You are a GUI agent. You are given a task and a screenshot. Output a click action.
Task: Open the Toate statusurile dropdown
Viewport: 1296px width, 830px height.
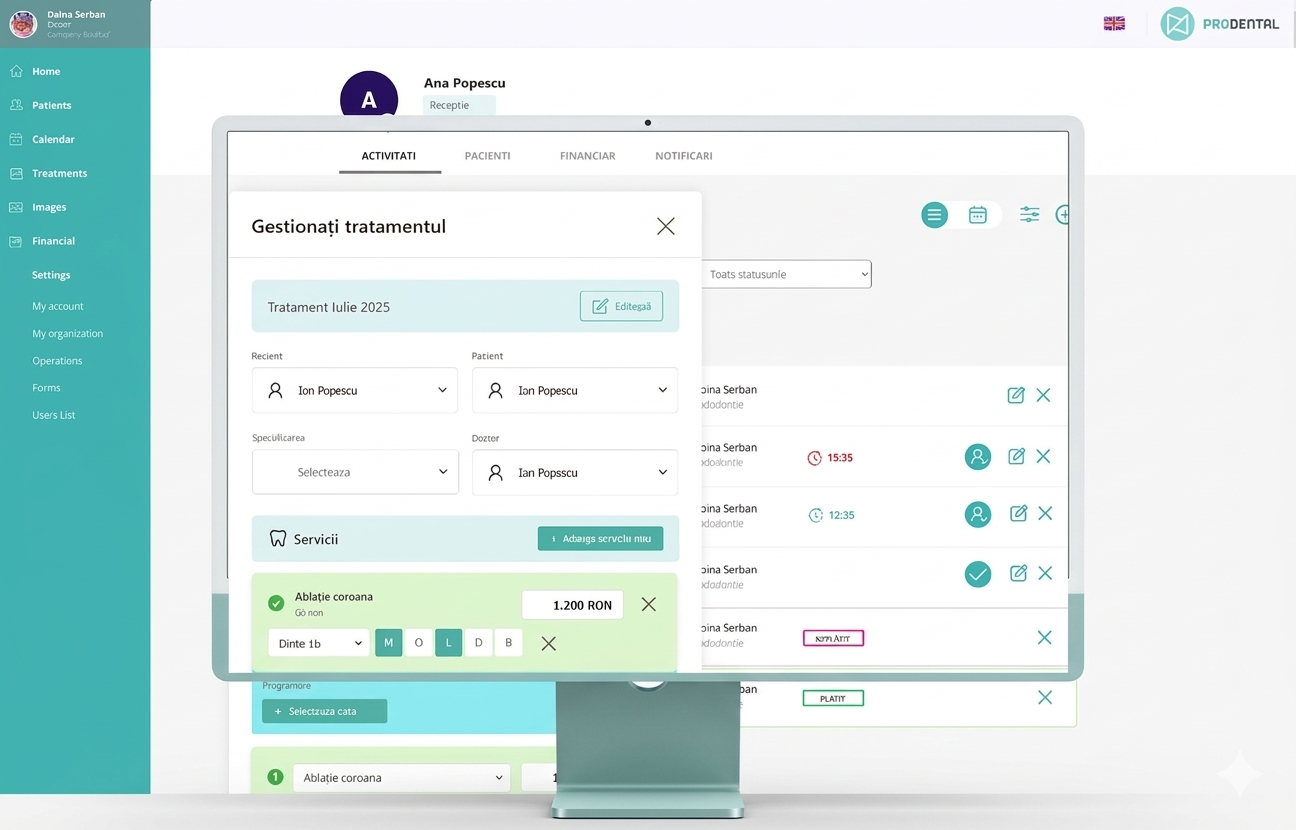tap(786, 274)
